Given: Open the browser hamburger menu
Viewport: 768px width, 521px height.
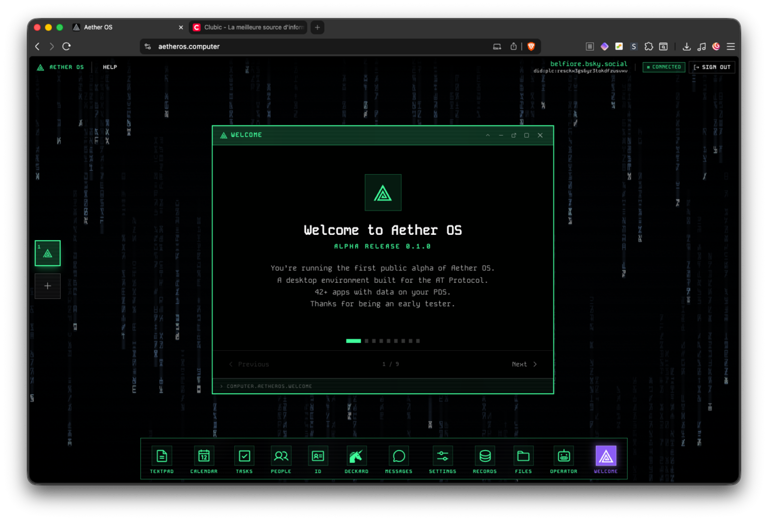Looking at the screenshot, I should point(731,47).
